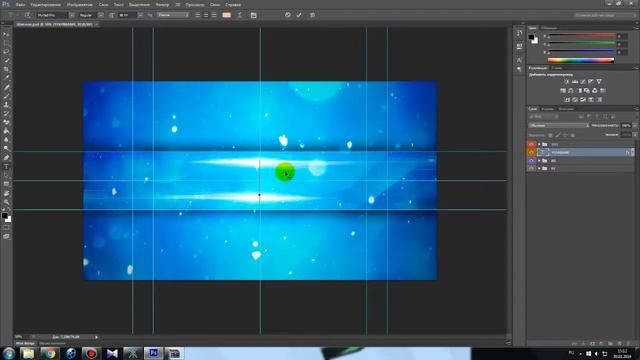Toggle Quick Mask mode
This screenshot has width=640, height=360.
[6, 228]
